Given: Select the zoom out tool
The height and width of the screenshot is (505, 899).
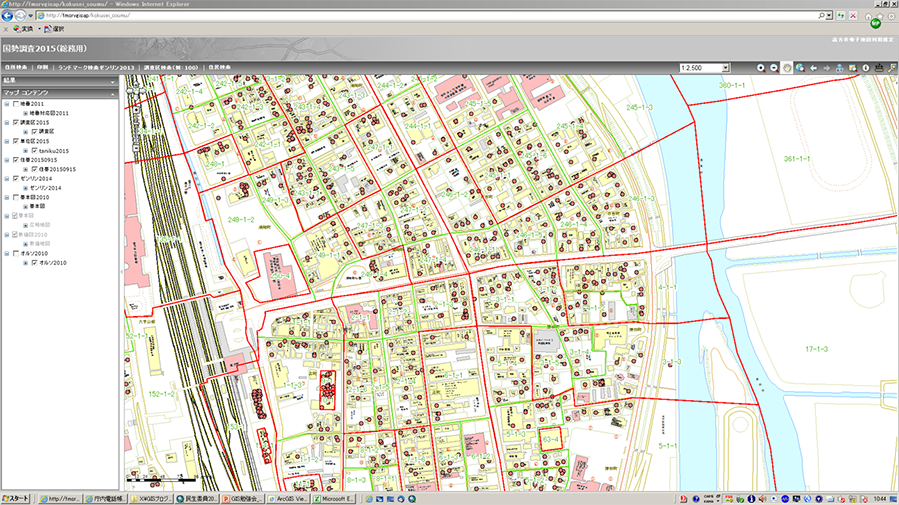Looking at the screenshot, I should (774, 67).
